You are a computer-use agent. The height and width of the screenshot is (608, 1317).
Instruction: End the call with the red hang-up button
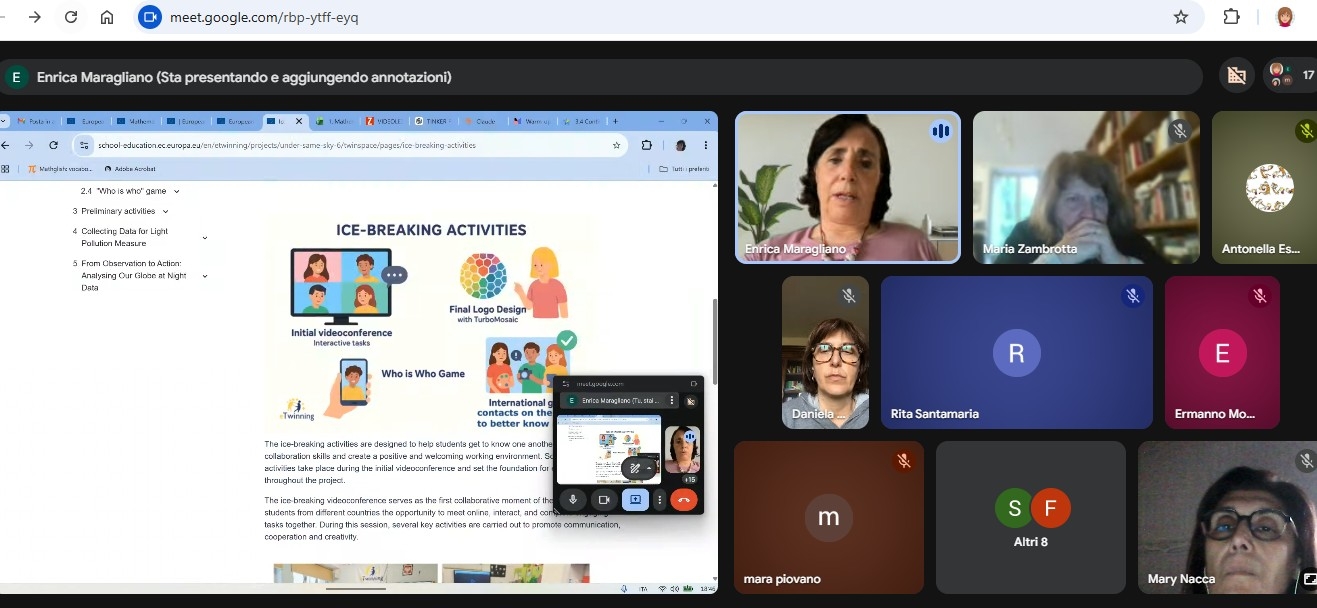click(x=684, y=499)
